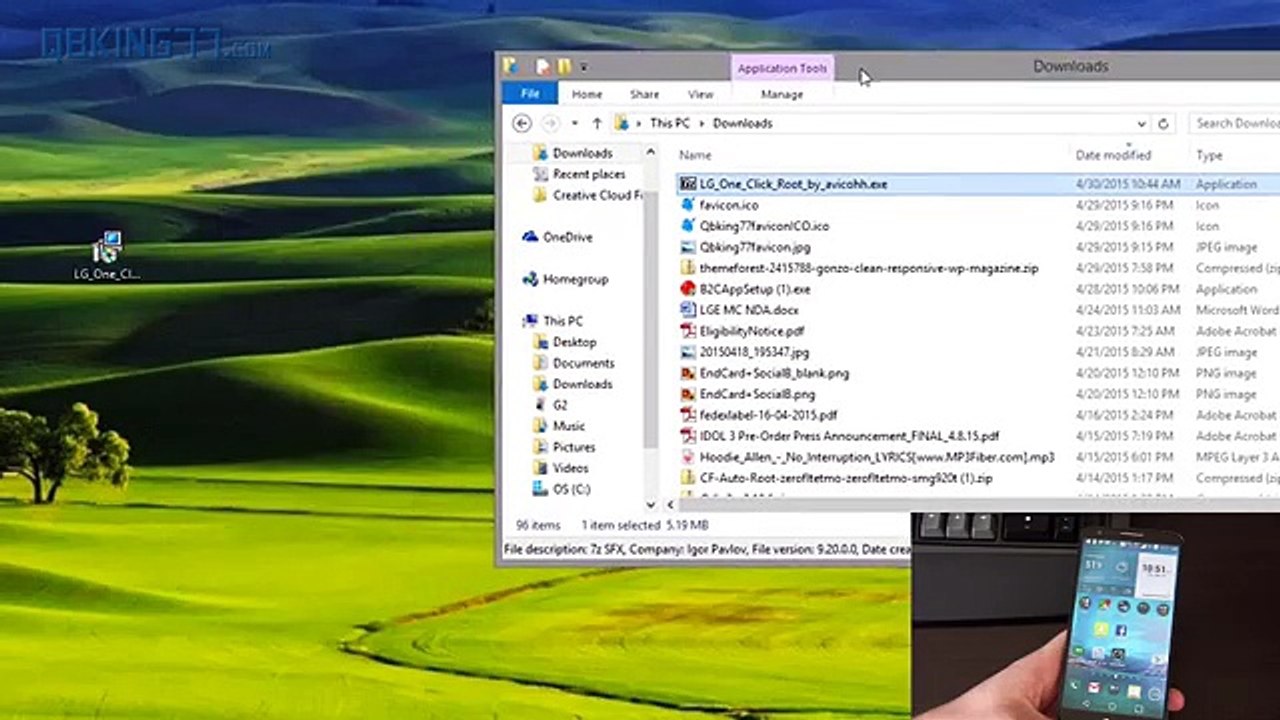Go back using the Back arrow
The image size is (1280, 720).
click(521, 123)
